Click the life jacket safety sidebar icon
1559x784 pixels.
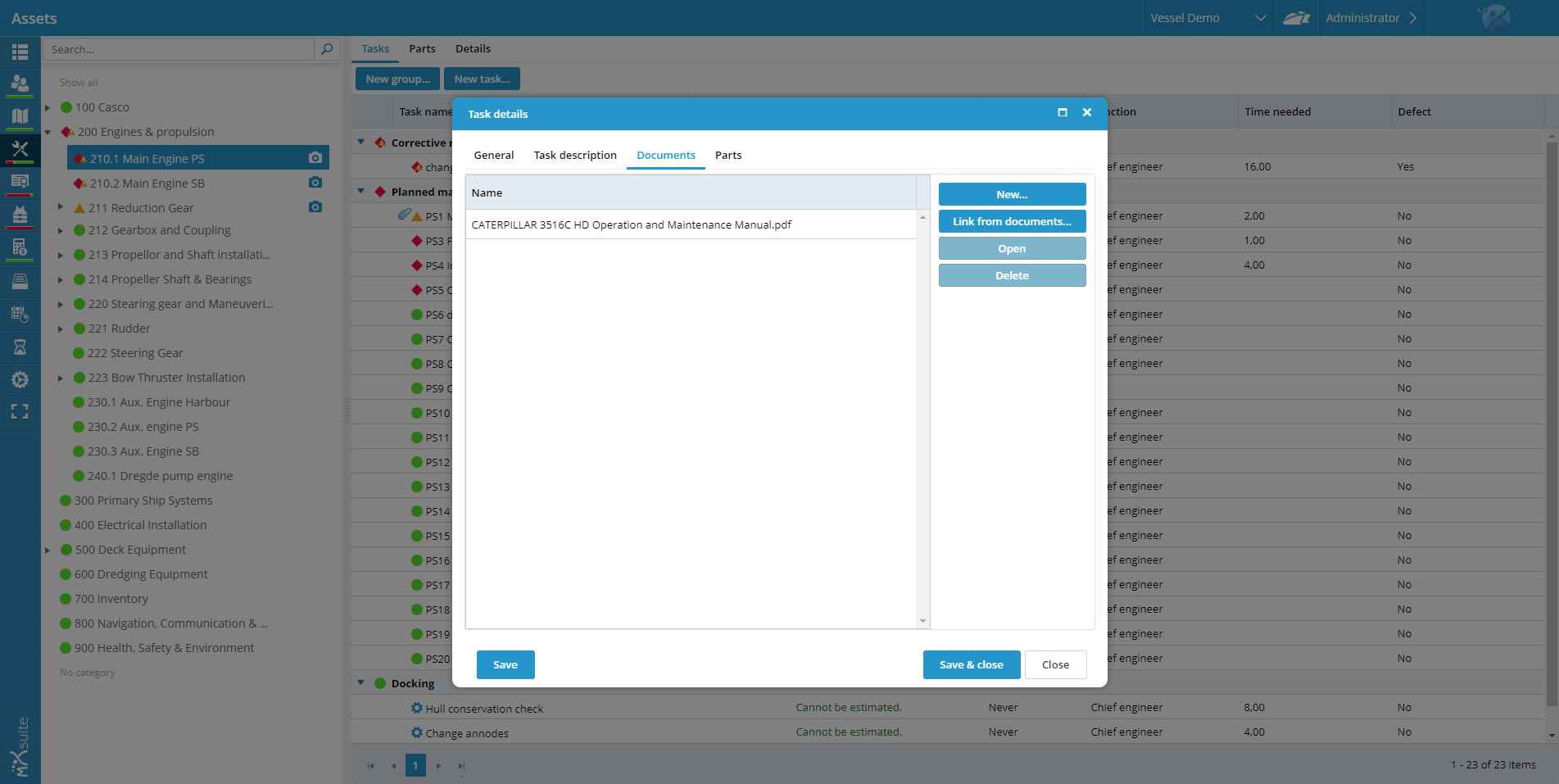pos(20,215)
